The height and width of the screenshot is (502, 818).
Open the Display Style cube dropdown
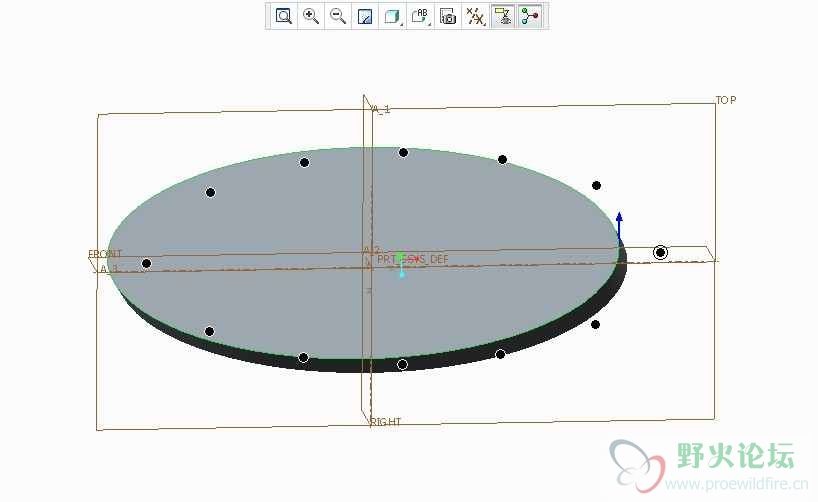pos(392,16)
